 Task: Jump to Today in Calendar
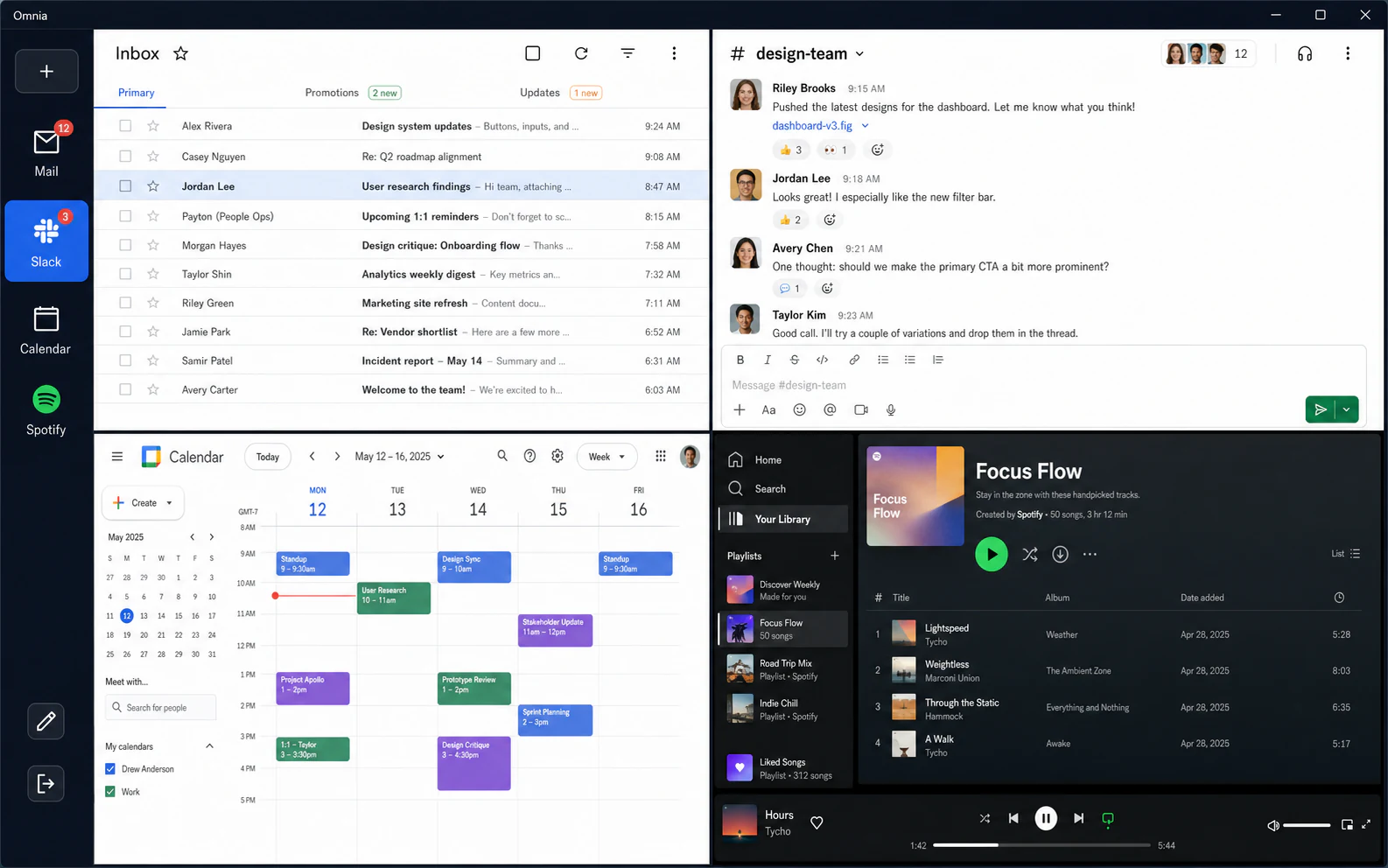click(268, 457)
